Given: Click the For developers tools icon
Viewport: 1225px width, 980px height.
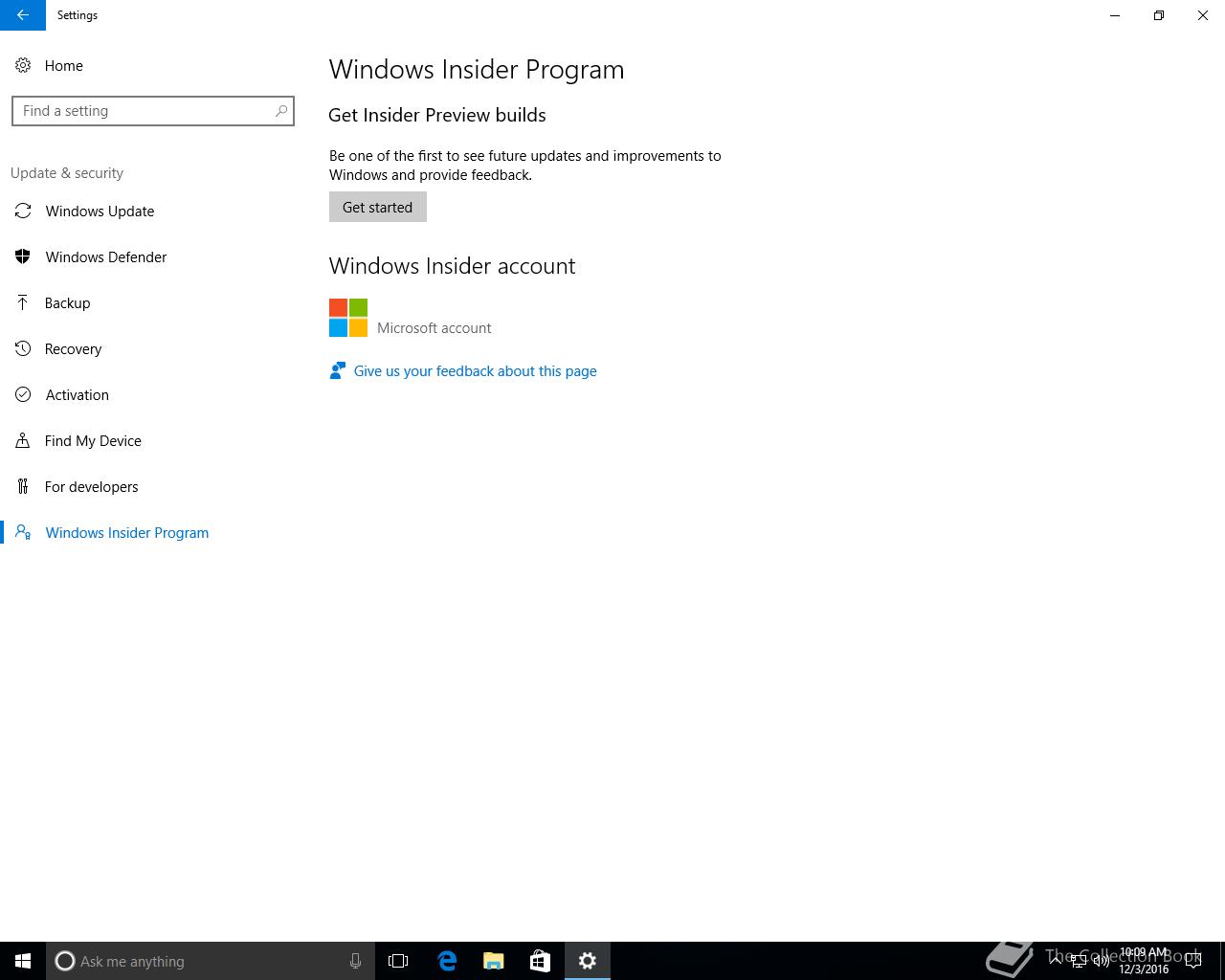Looking at the screenshot, I should click(x=23, y=486).
